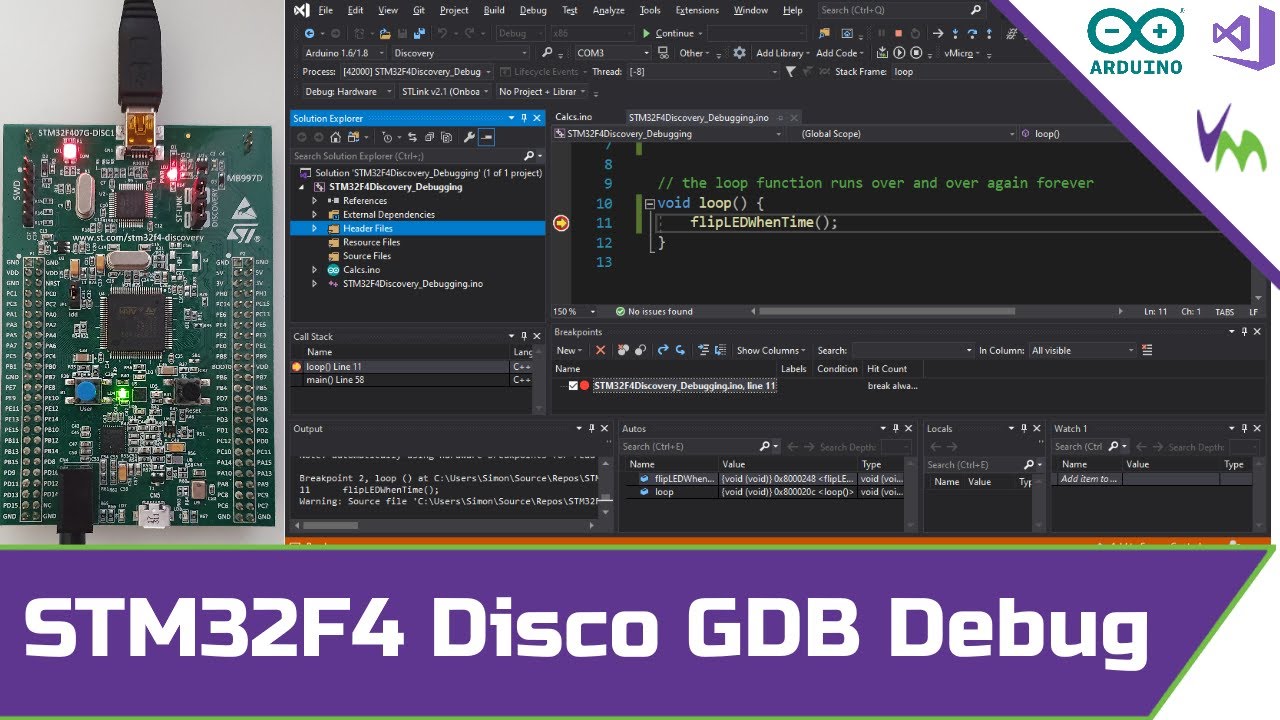Click the thread filter funnel icon
The height and width of the screenshot is (720, 1280).
pos(791,72)
